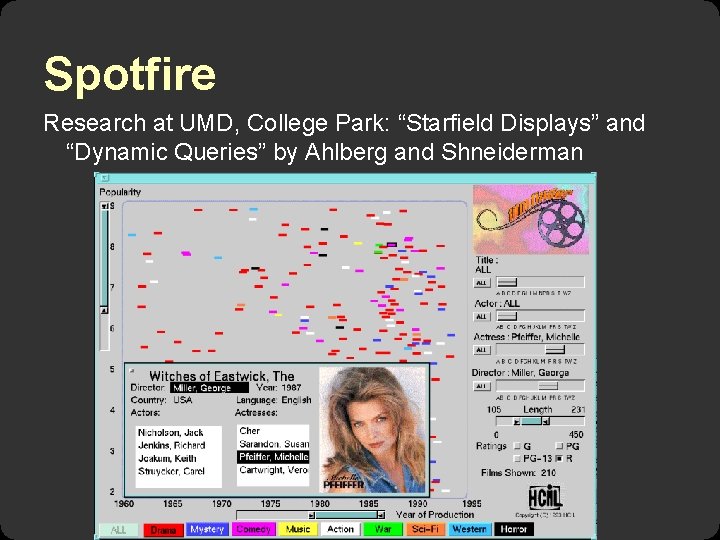Screen dimensions: 720x540
Task: Click the Title alphabet slider thumb
Action: tap(507, 282)
